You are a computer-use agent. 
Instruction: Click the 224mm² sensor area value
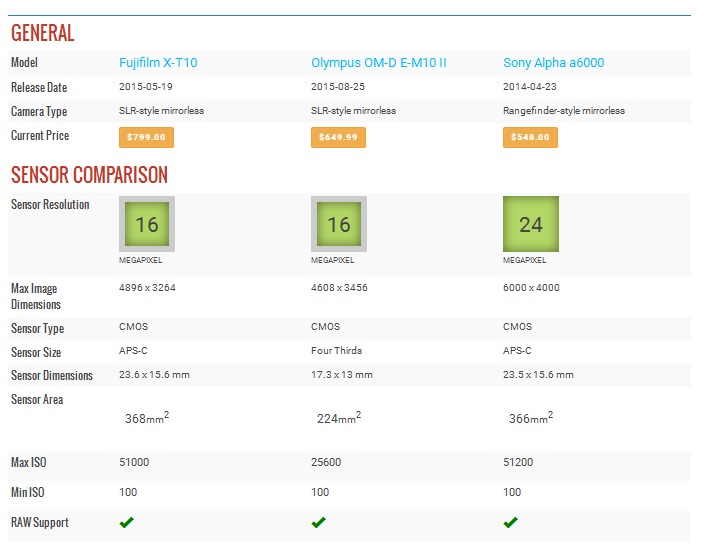[x=339, y=418]
